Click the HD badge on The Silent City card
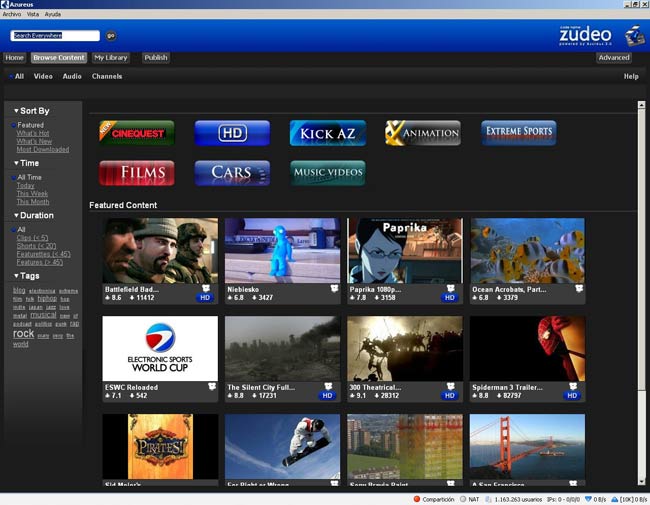The width and height of the screenshot is (650, 505). [x=327, y=396]
